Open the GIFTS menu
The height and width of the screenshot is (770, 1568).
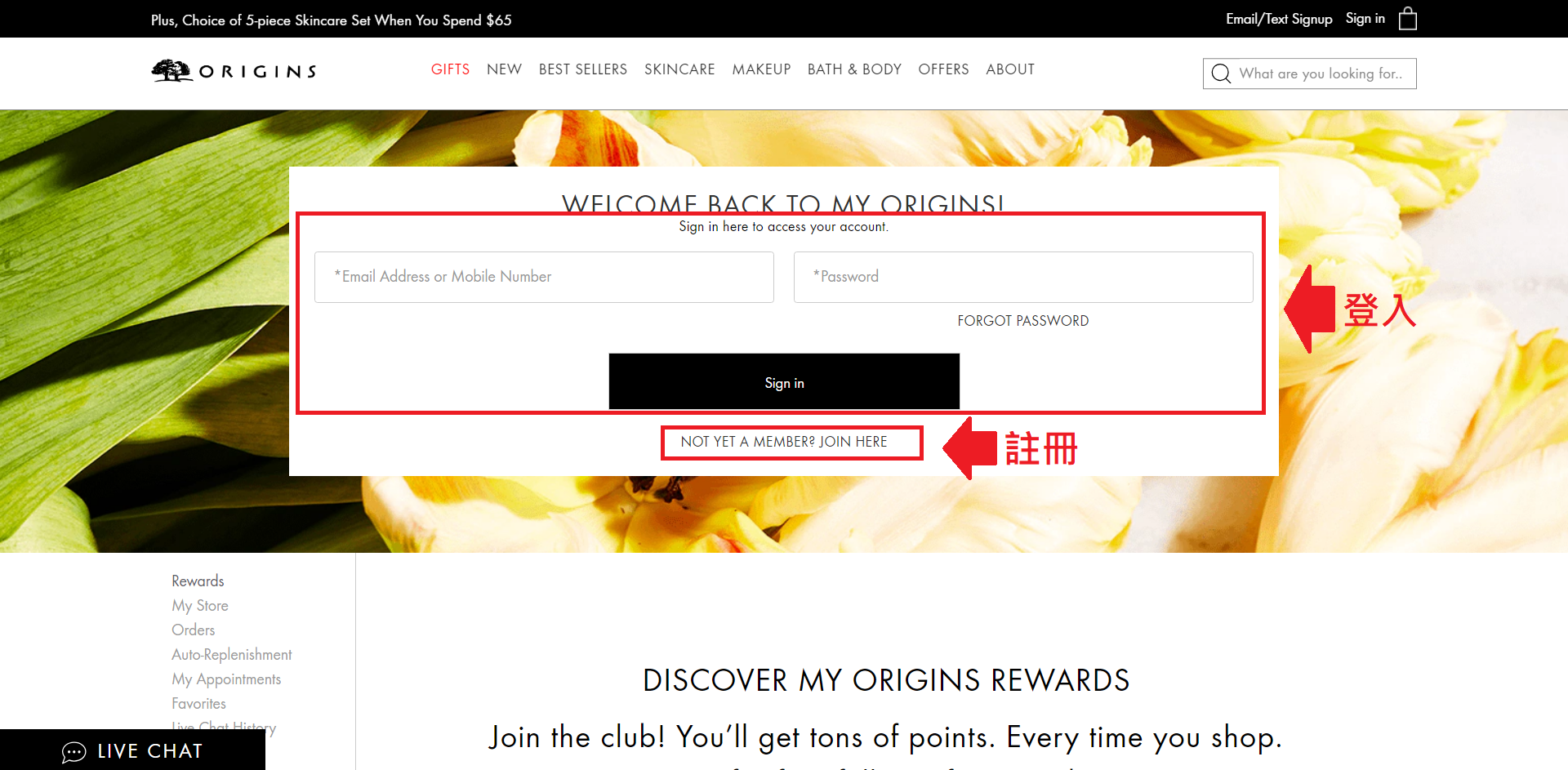tap(450, 69)
